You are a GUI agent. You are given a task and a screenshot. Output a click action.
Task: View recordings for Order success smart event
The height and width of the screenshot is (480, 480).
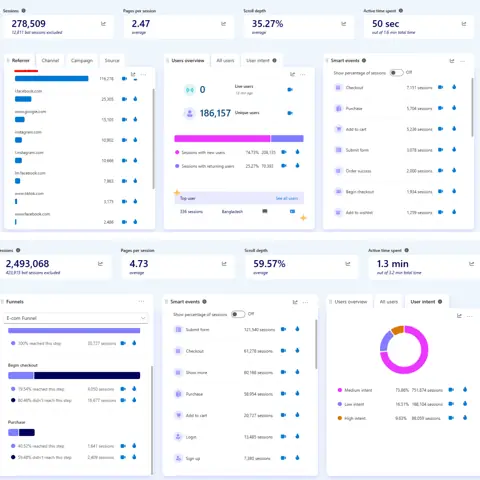click(440, 171)
